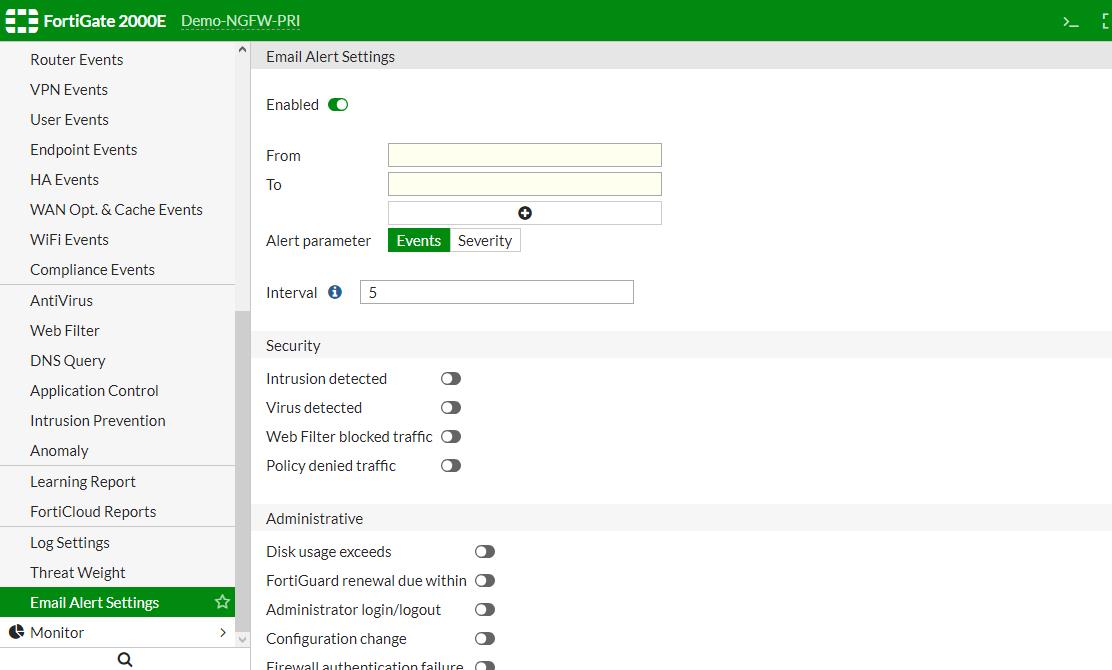Enable Web Filter blocked traffic alert
The image size is (1112, 670).
(451, 437)
